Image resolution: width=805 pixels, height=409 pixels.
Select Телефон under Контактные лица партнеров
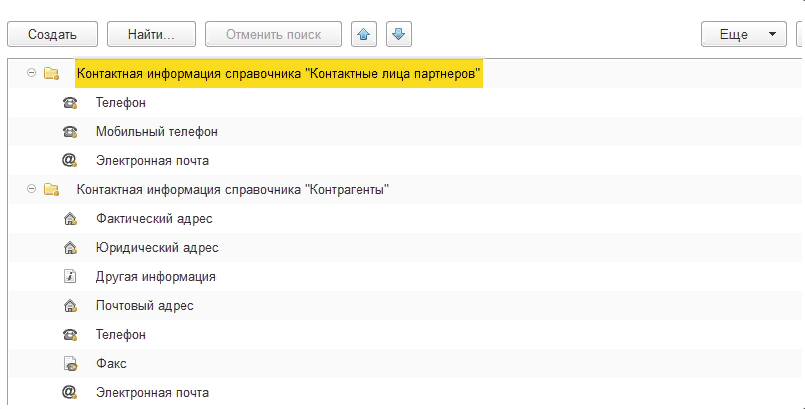coord(121,102)
